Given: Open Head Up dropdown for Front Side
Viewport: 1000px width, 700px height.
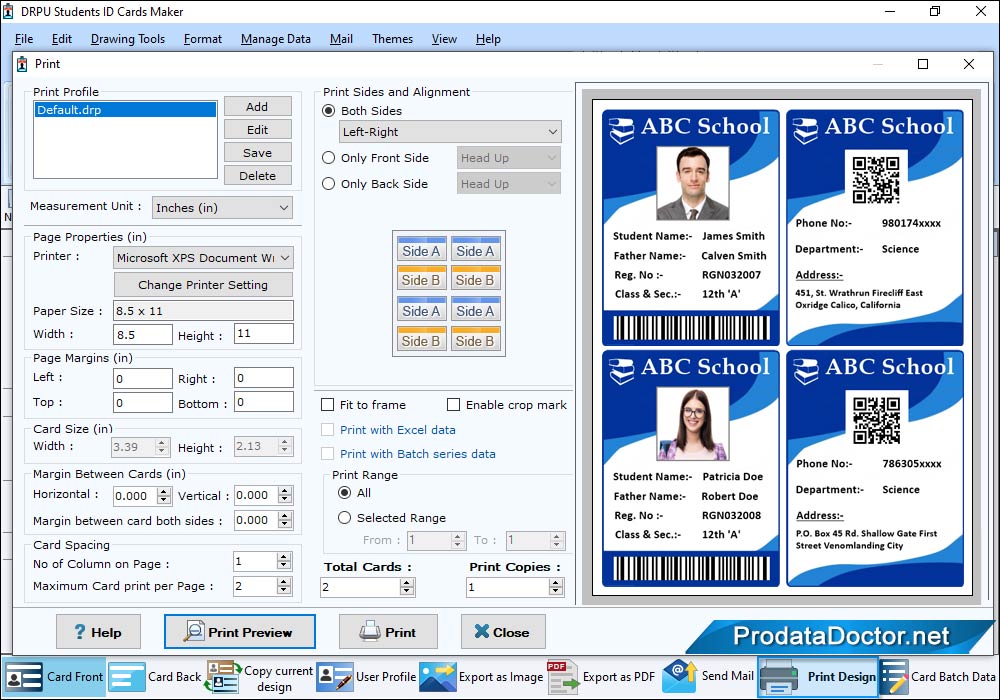Looking at the screenshot, I should pyautogui.click(x=509, y=157).
